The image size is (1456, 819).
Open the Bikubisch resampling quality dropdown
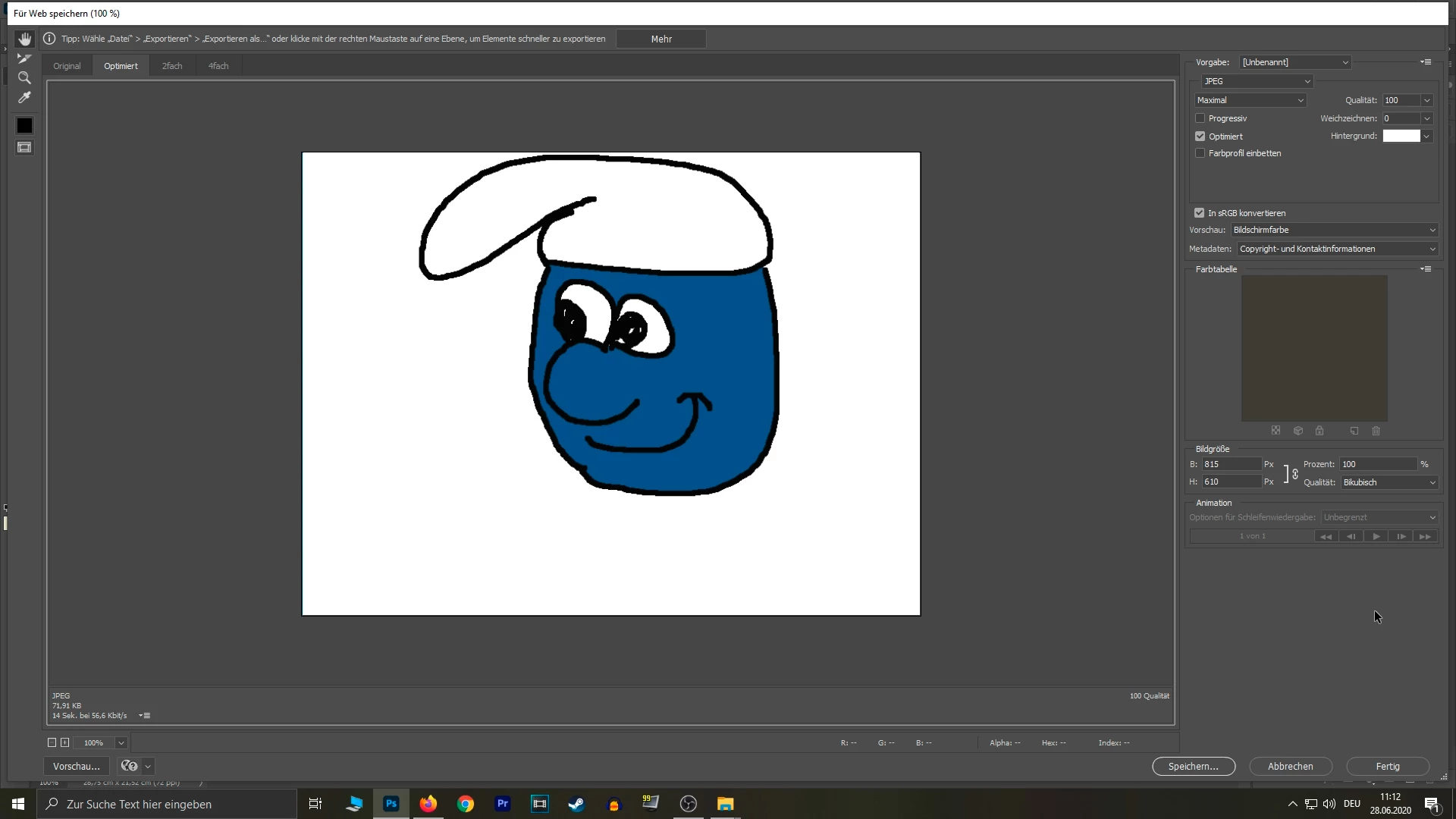[x=1389, y=482]
